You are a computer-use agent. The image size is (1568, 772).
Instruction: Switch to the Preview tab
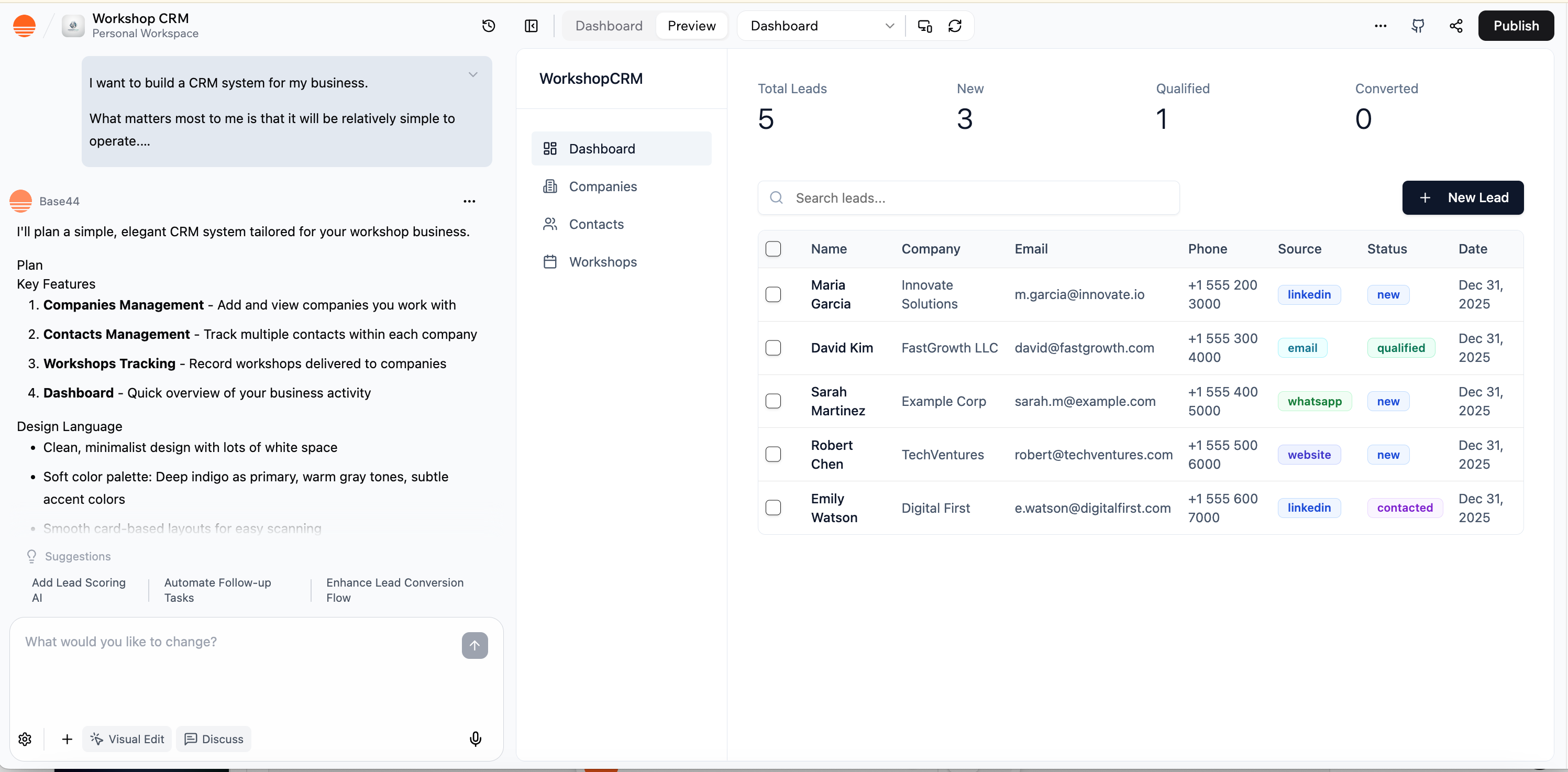[x=691, y=26]
